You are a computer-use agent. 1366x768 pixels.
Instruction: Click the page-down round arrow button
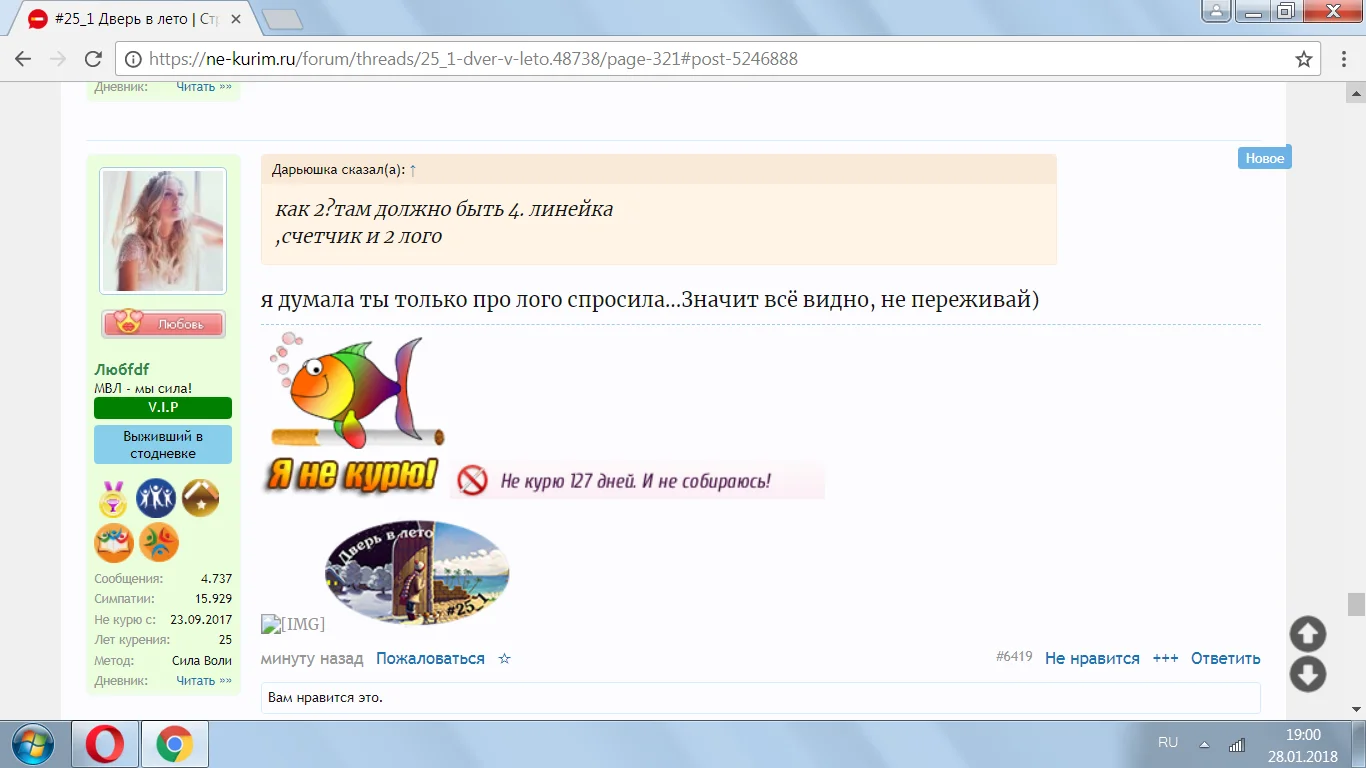[1308, 674]
